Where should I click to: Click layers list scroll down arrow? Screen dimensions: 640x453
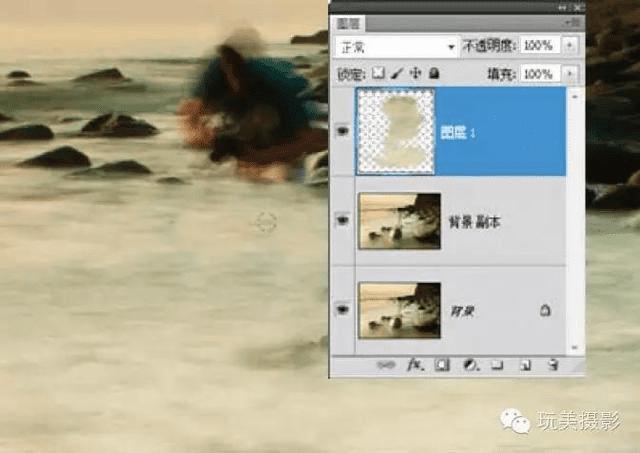click(575, 348)
